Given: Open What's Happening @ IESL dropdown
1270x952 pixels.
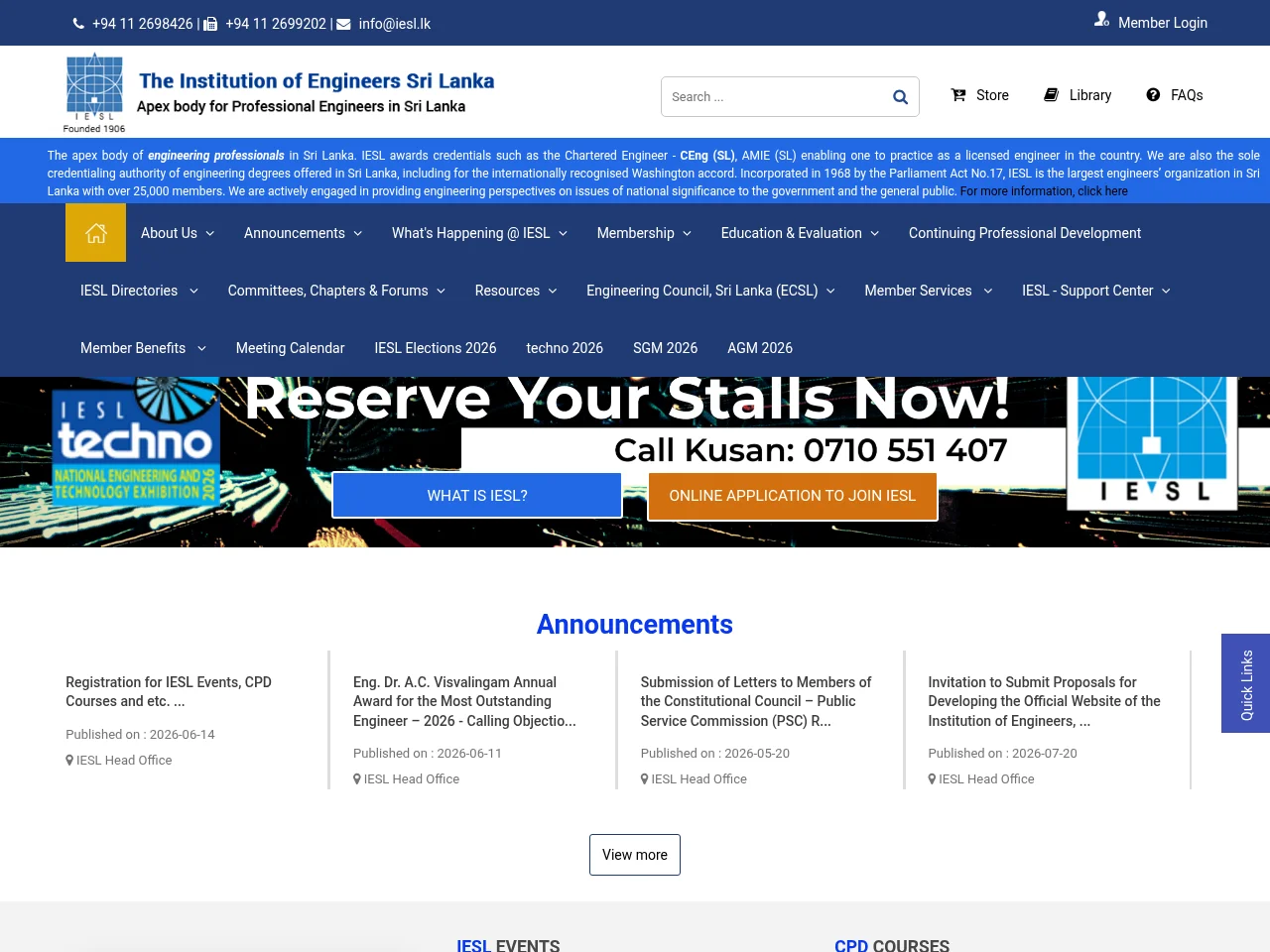Looking at the screenshot, I should point(479,233).
